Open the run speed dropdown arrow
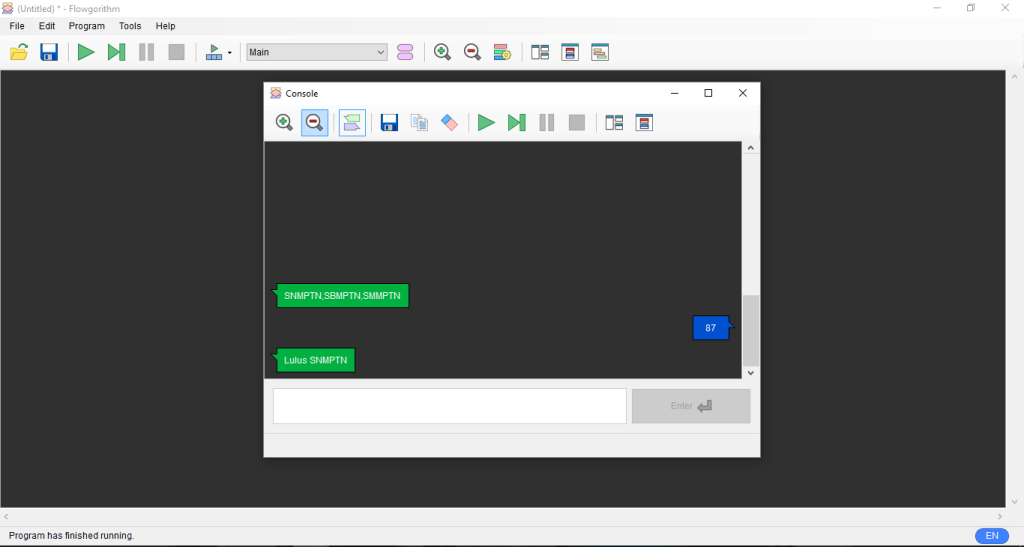The width and height of the screenshot is (1024, 547). (229, 53)
